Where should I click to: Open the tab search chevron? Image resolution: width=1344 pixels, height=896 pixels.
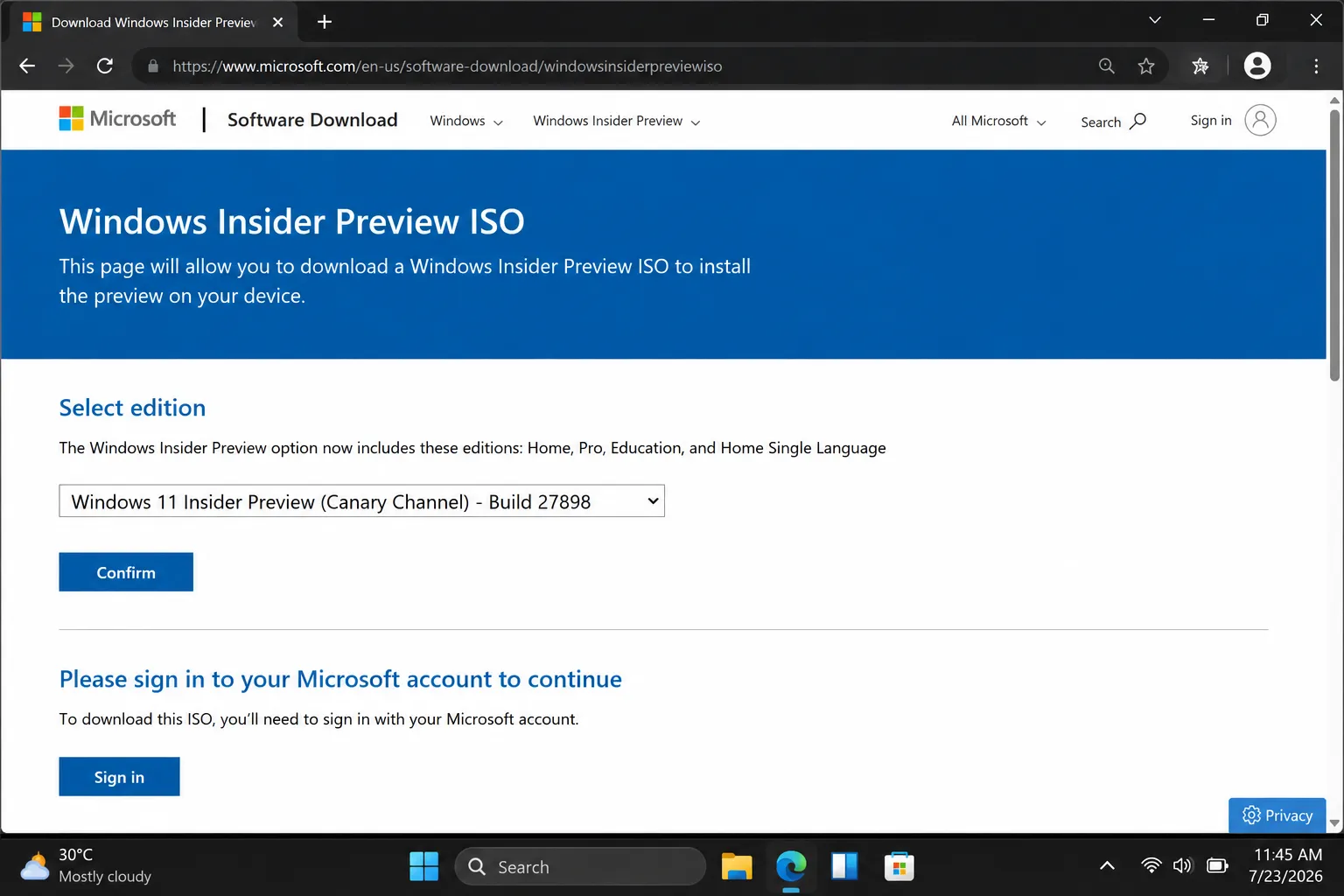(x=1155, y=20)
